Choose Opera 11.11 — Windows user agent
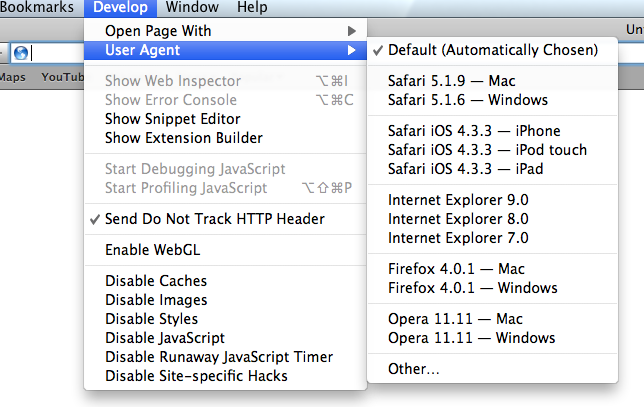The width and height of the screenshot is (644, 407). point(471,338)
